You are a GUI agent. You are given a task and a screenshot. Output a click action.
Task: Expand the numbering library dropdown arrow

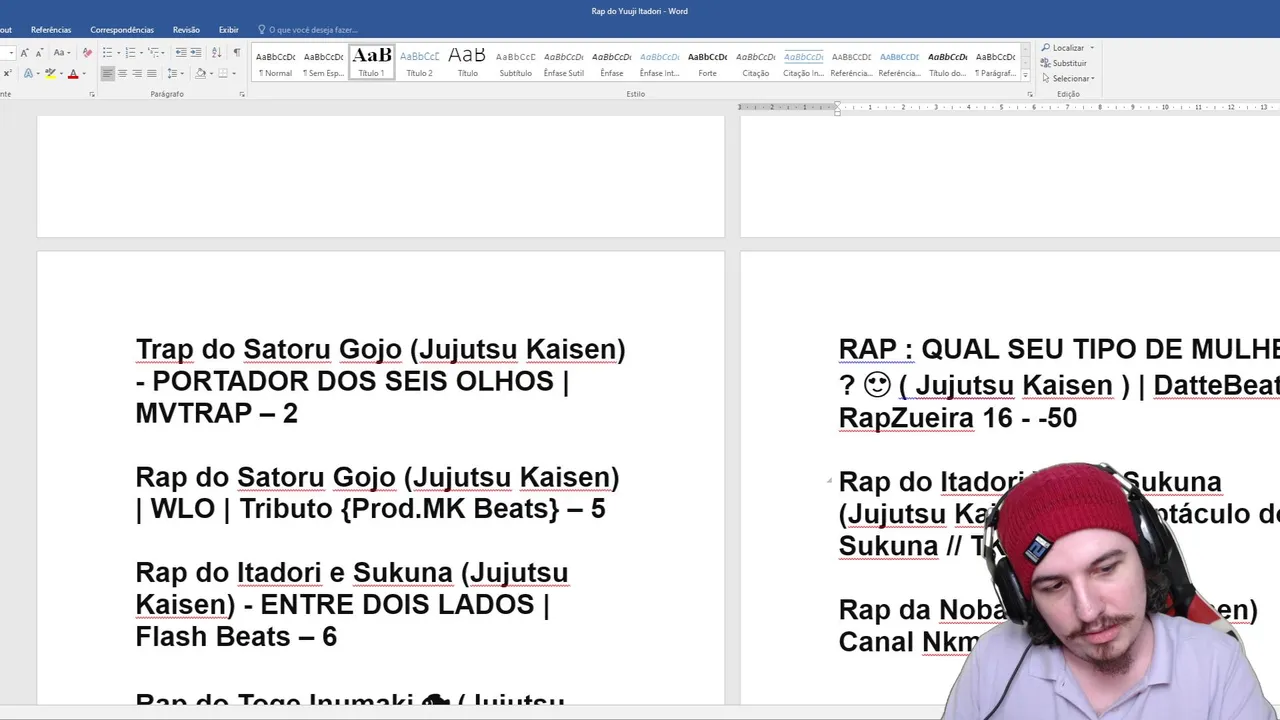[141, 53]
